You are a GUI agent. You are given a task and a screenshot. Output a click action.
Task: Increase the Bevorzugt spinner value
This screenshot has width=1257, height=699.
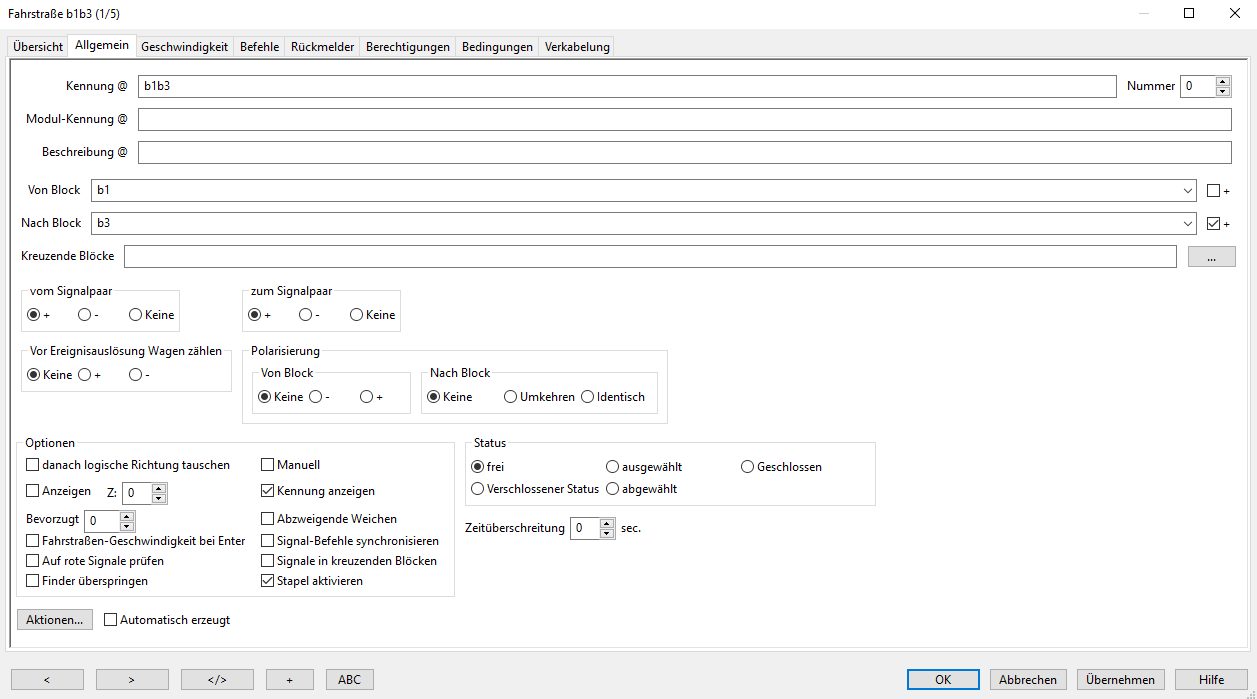[126, 516]
